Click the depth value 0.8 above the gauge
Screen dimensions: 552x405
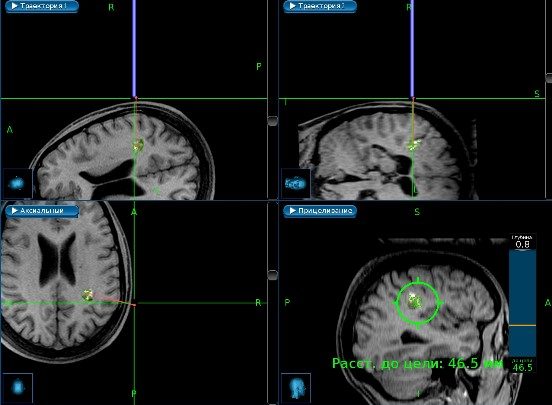(522, 244)
